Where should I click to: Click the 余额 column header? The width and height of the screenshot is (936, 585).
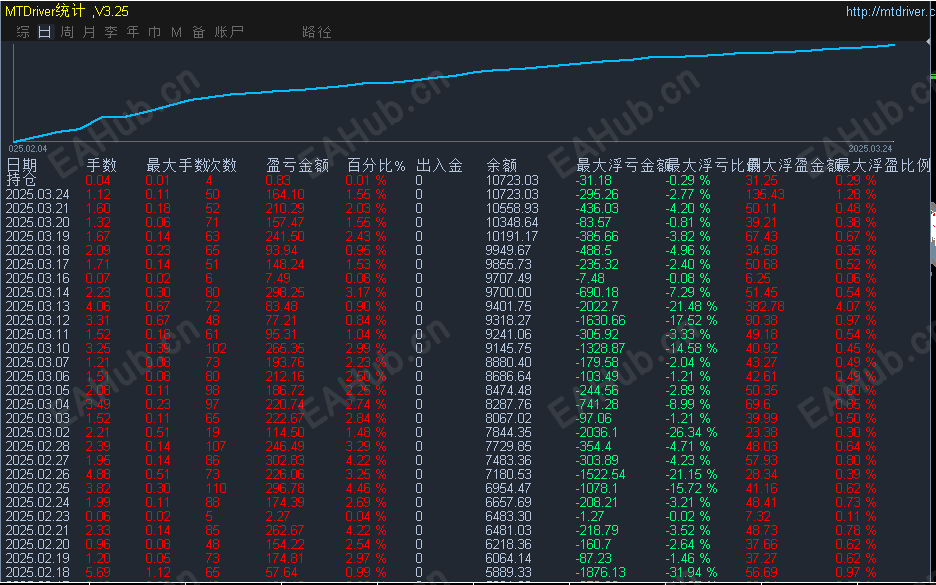(501, 165)
